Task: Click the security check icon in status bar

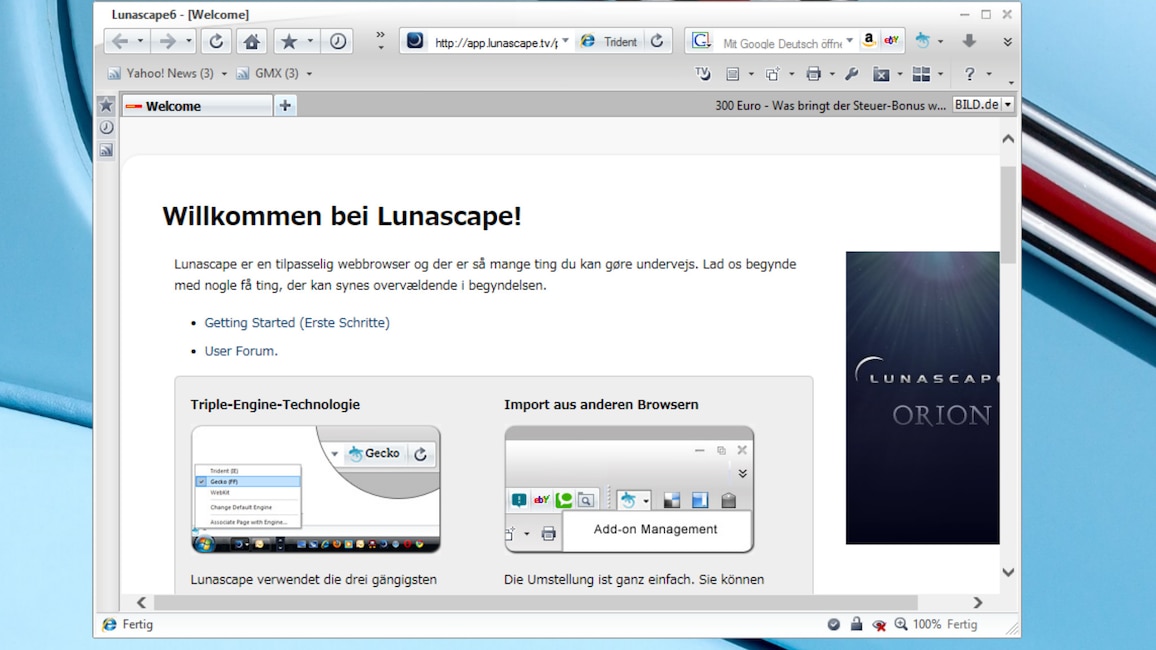Action: tap(833, 624)
